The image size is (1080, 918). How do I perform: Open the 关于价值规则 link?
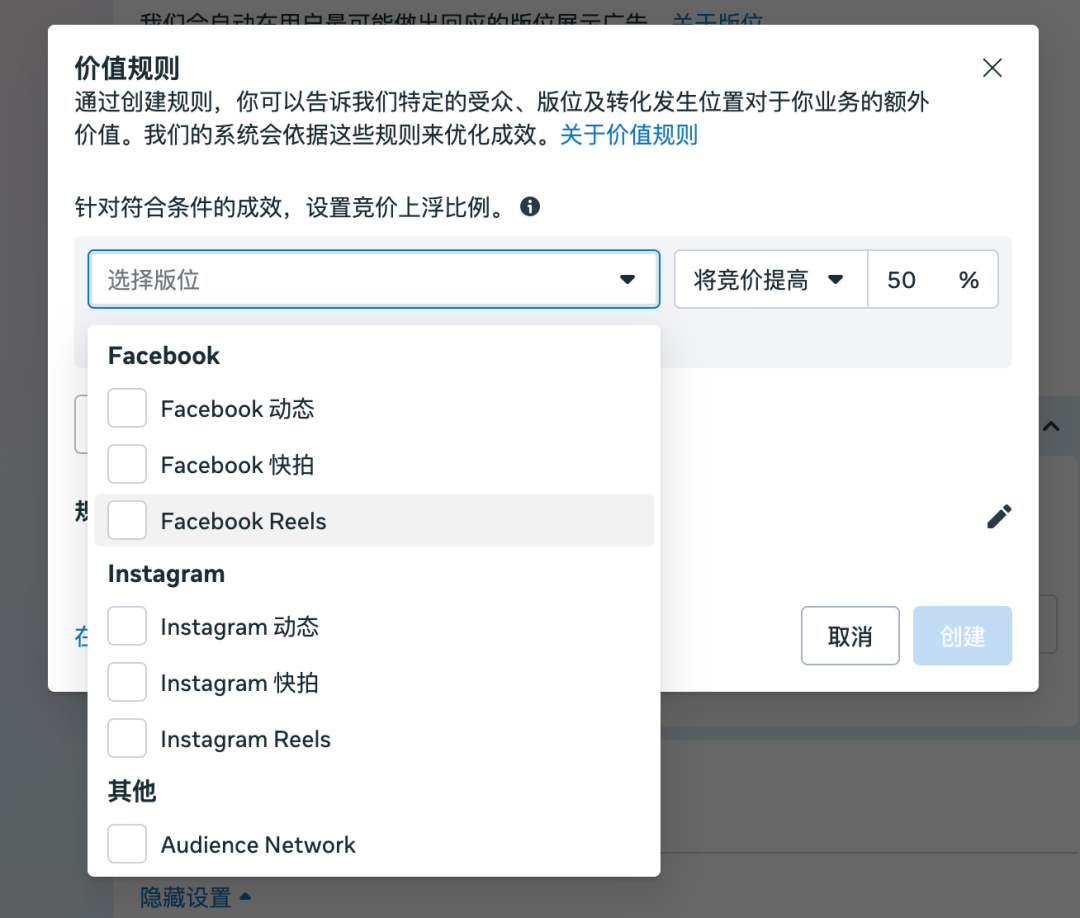click(x=628, y=134)
